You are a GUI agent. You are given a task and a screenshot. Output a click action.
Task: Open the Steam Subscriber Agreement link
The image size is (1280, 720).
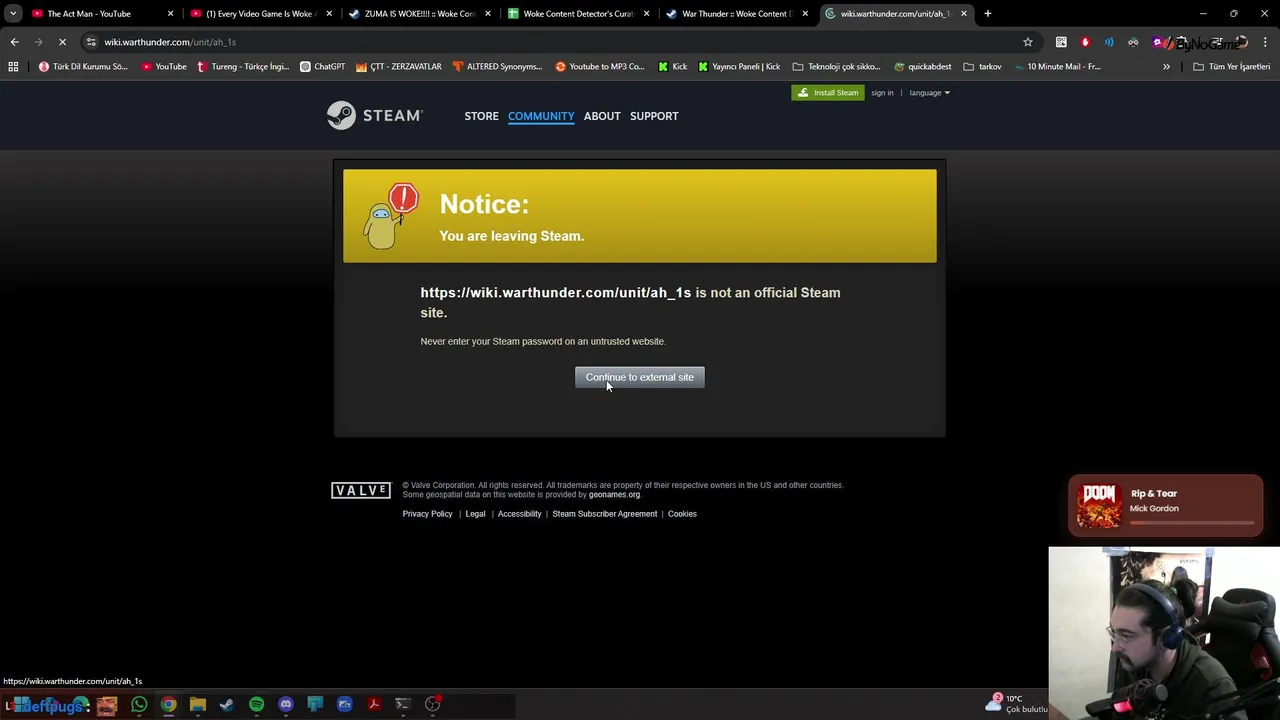click(605, 514)
